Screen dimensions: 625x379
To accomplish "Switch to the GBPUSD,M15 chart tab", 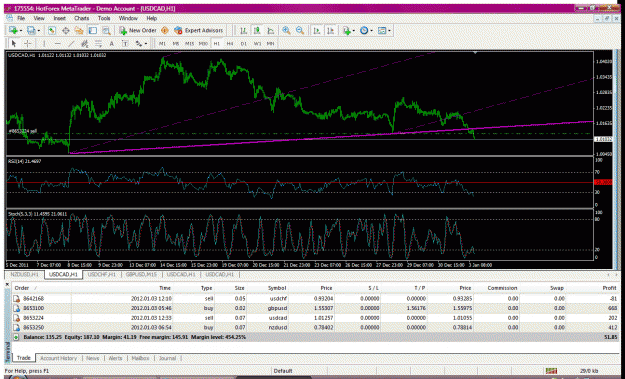I will pos(141,275).
